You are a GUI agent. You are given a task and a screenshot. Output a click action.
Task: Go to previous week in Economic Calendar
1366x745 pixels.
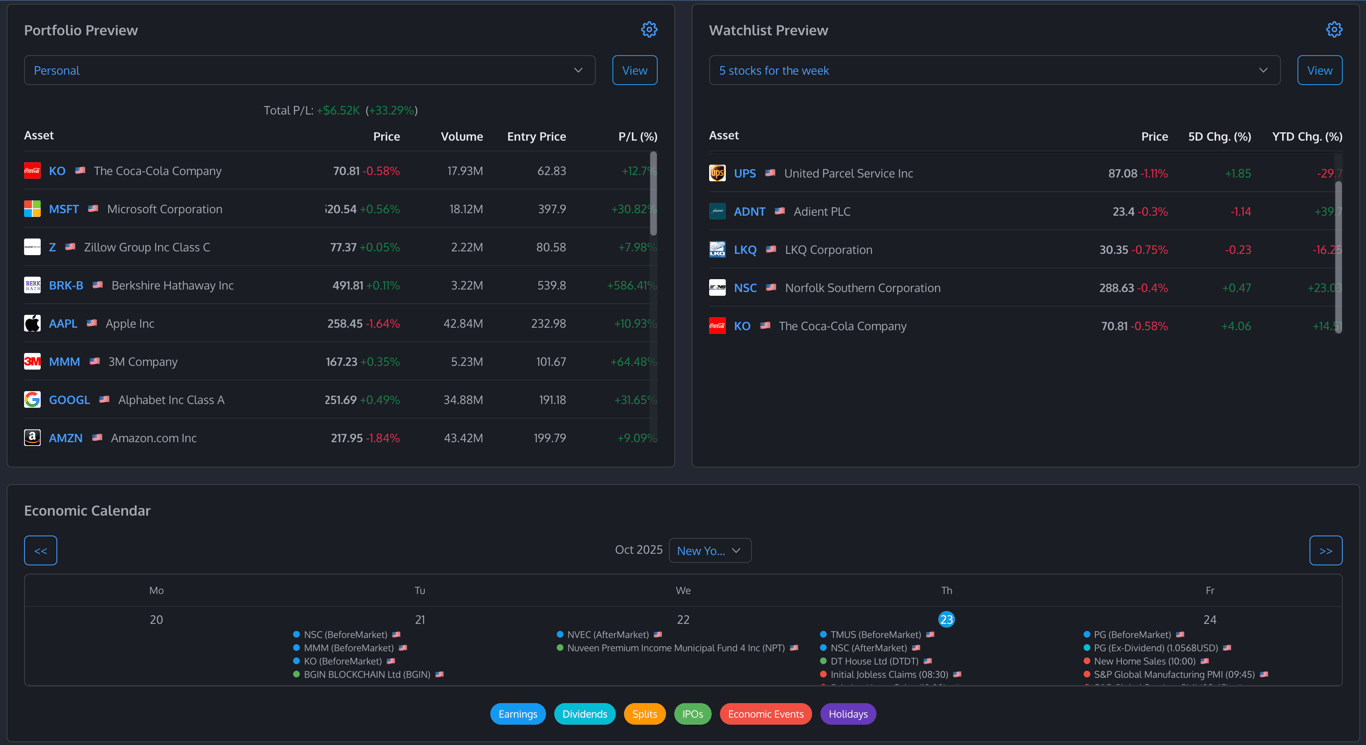click(x=41, y=551)
